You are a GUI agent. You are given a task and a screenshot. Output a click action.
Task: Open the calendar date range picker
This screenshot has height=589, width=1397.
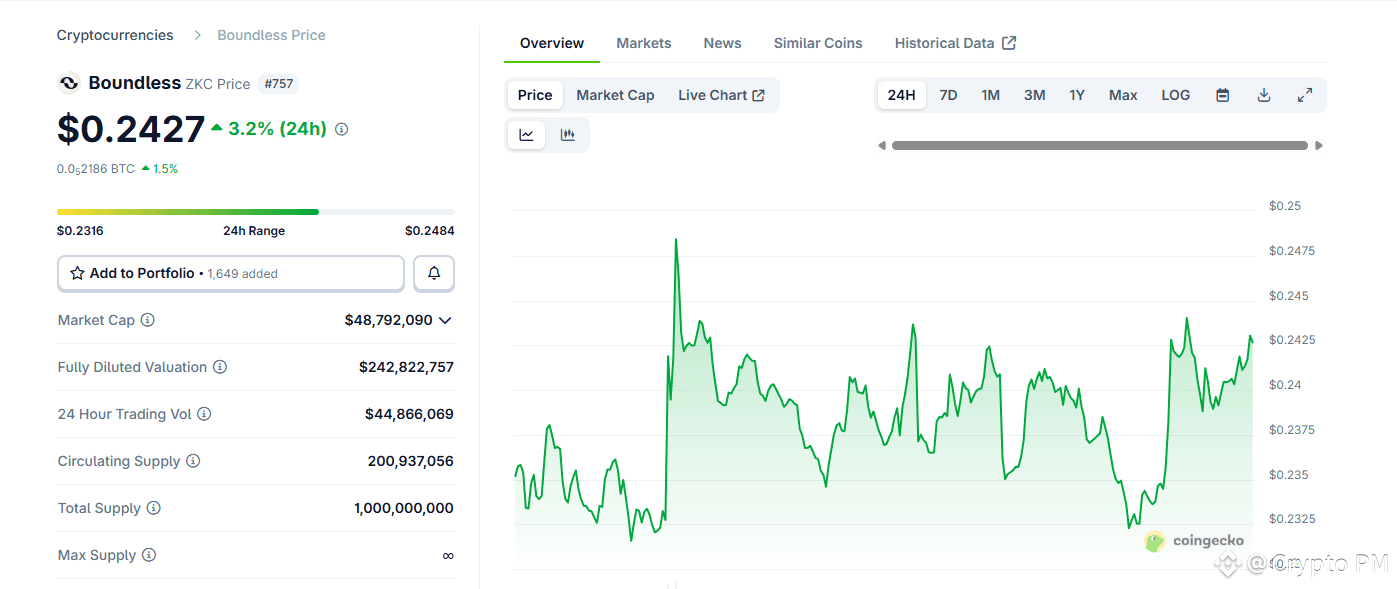pos(1222,95)
